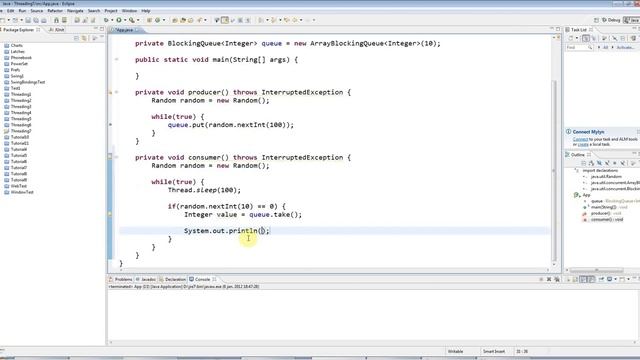Image resolution: width=640 pixels, height=360 pixels.
Task: Click the Save toolbar icon
Action: tap(28, 20)
